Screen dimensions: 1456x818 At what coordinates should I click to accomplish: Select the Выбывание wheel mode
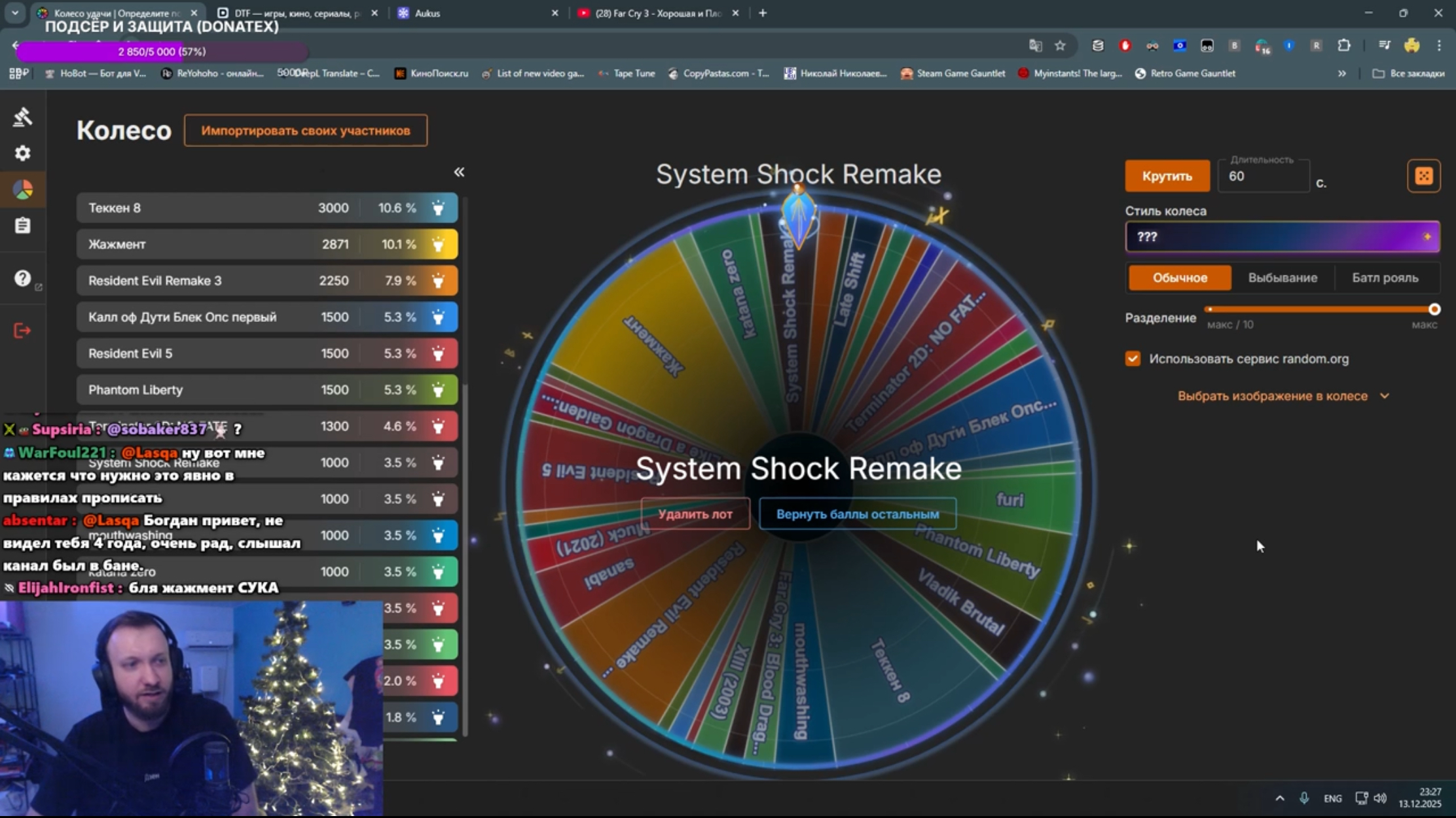(1282, 277)
